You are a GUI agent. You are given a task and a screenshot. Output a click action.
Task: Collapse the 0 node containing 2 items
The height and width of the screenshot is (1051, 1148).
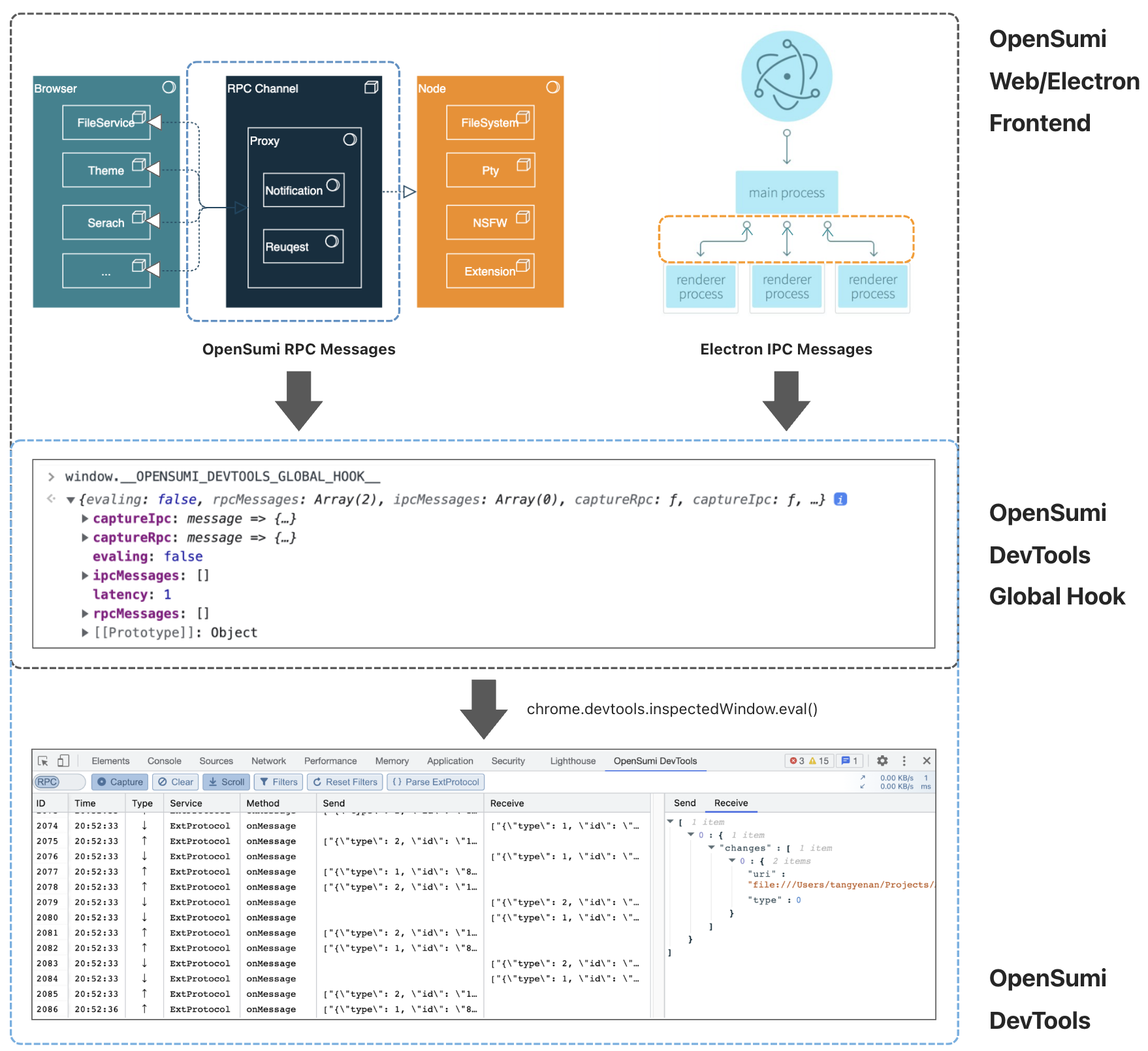(733, 860)
